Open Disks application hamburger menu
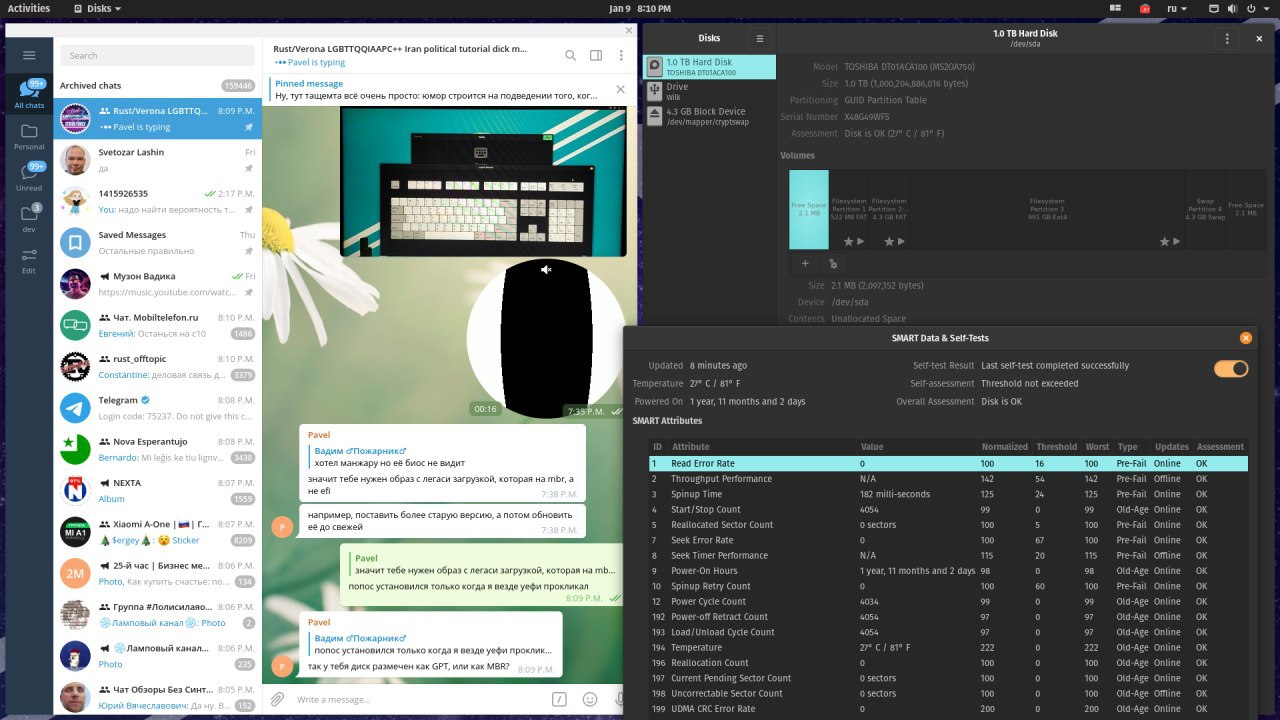Screen dimensions: 1280x720 tap(760, 38)
